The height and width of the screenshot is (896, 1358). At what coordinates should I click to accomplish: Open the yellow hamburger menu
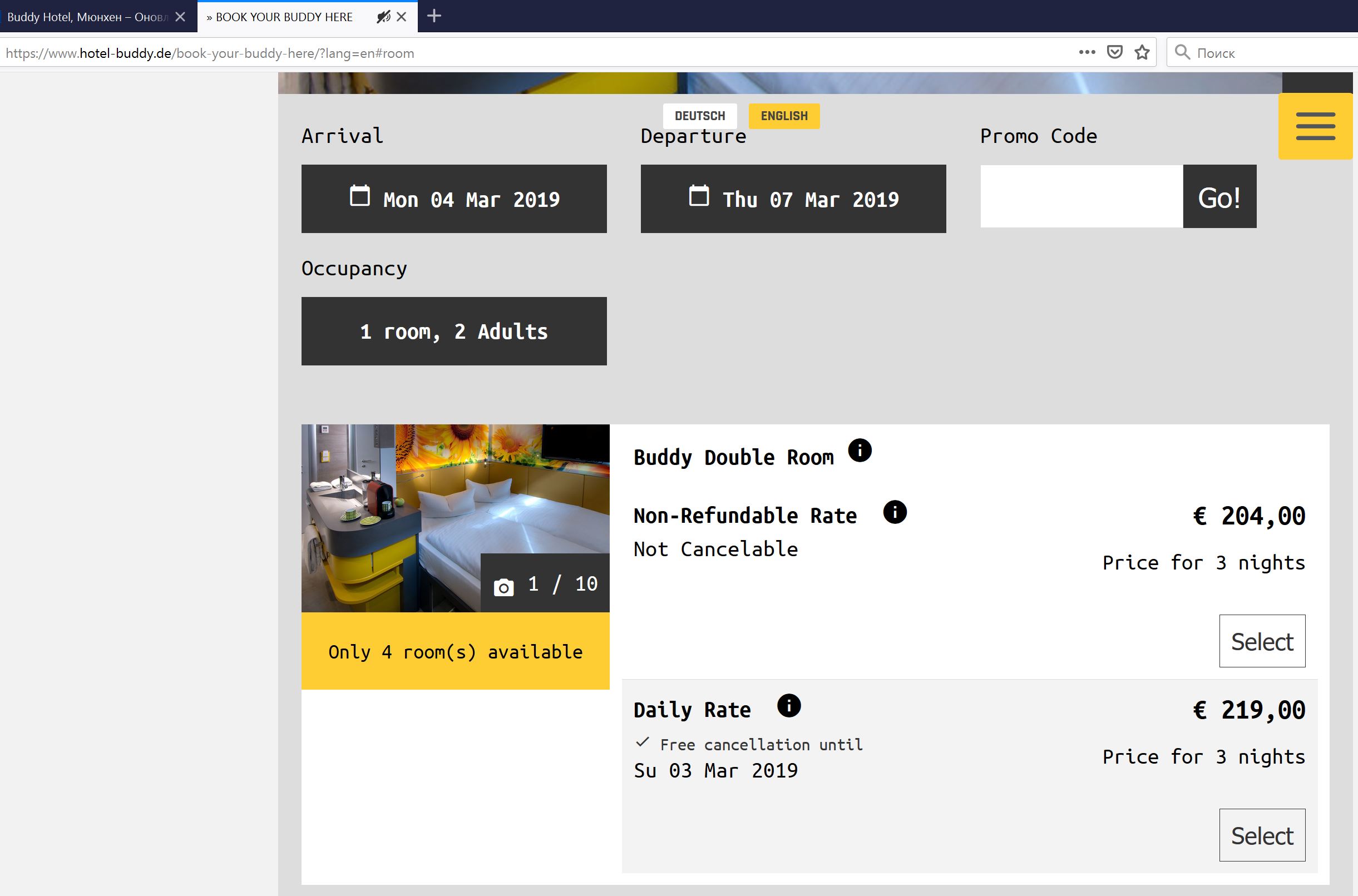[x=1315, y=126]
